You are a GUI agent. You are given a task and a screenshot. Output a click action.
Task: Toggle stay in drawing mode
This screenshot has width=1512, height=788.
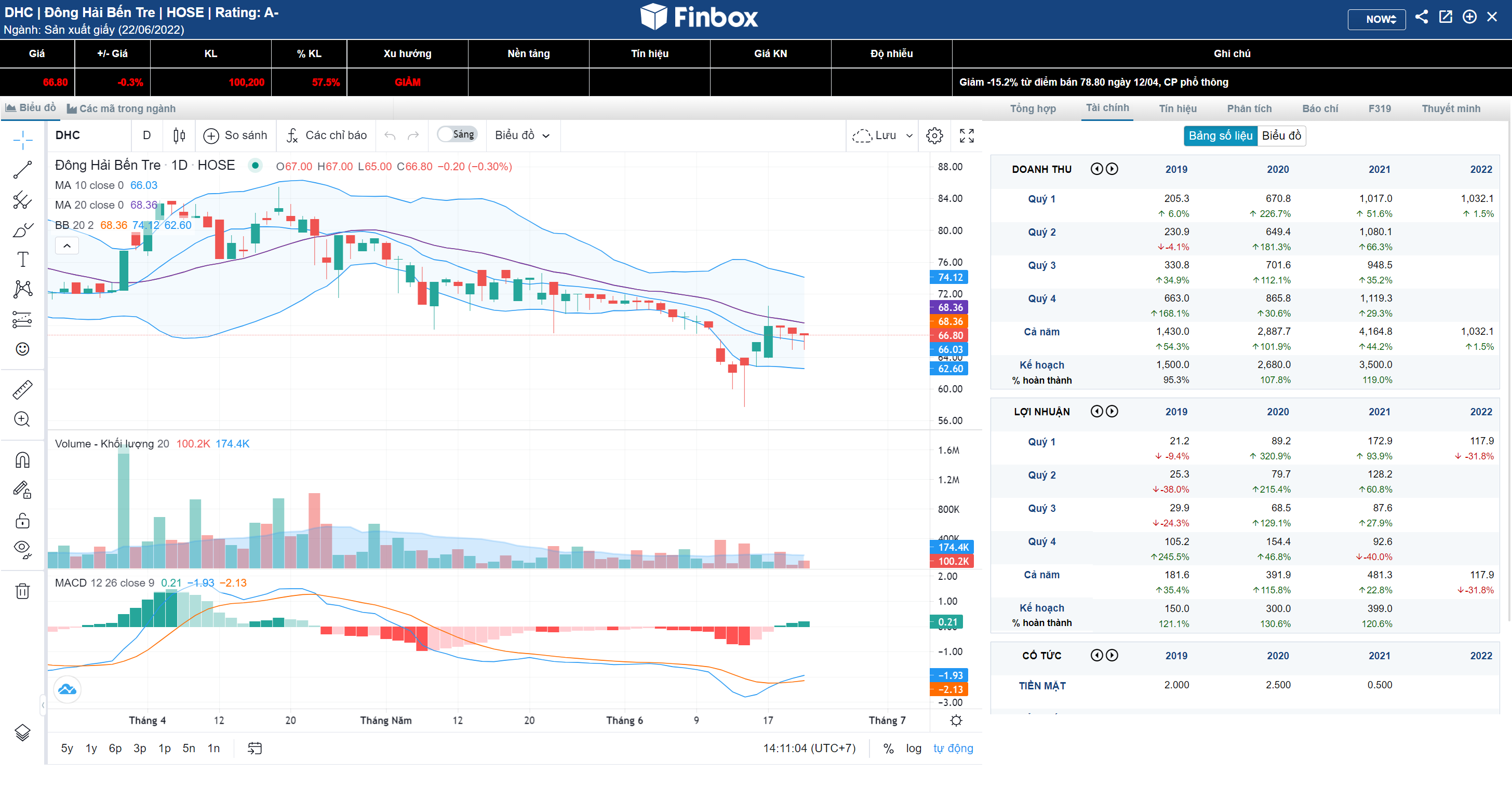[x=22, y=490]
